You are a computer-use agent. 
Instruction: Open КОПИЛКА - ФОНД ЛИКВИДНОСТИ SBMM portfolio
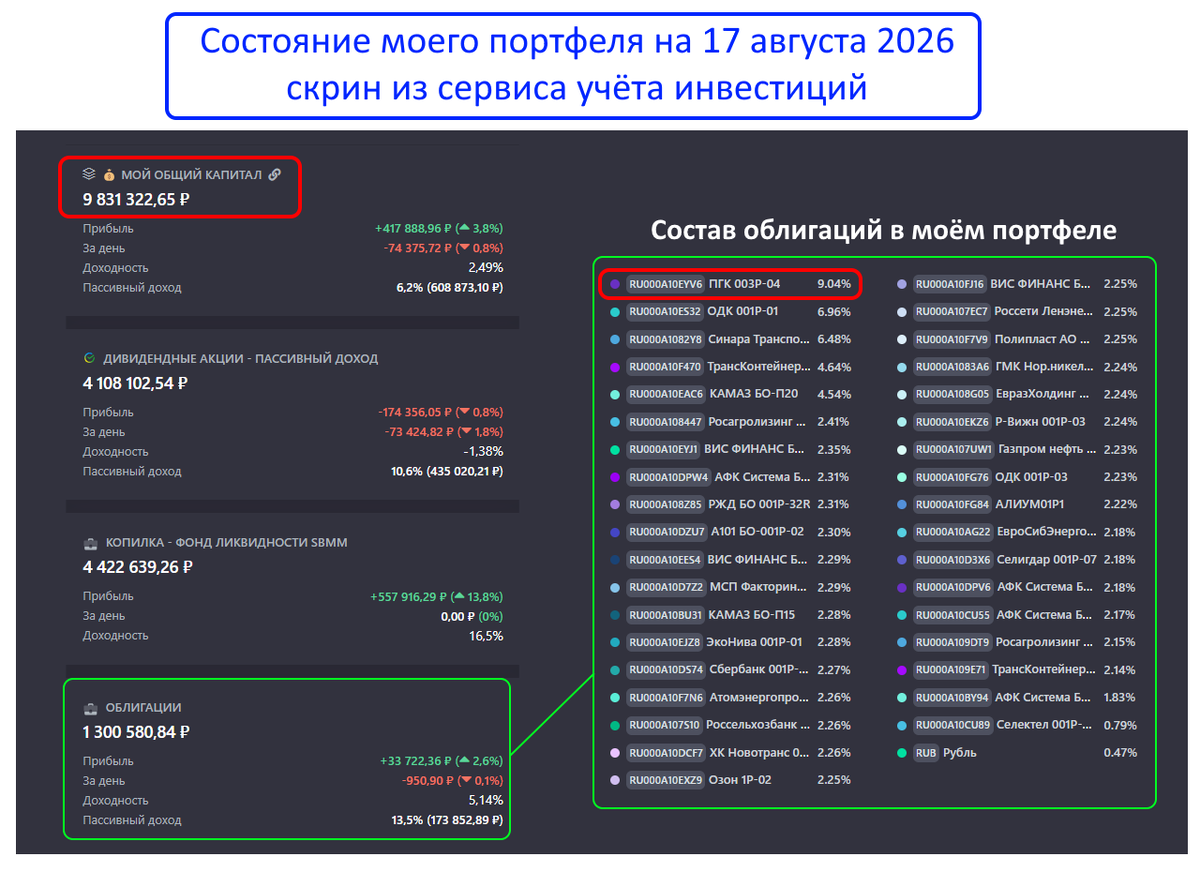coord(225,543)
